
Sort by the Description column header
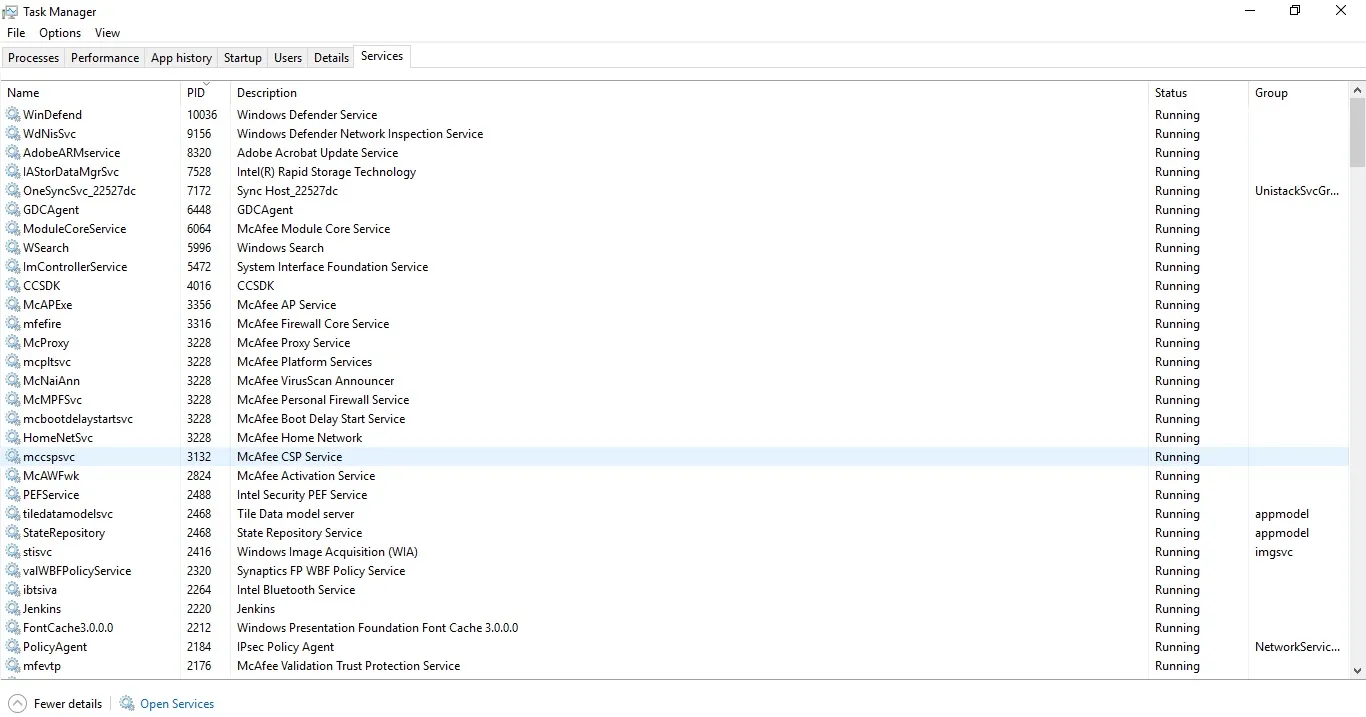tap(689, 92)
